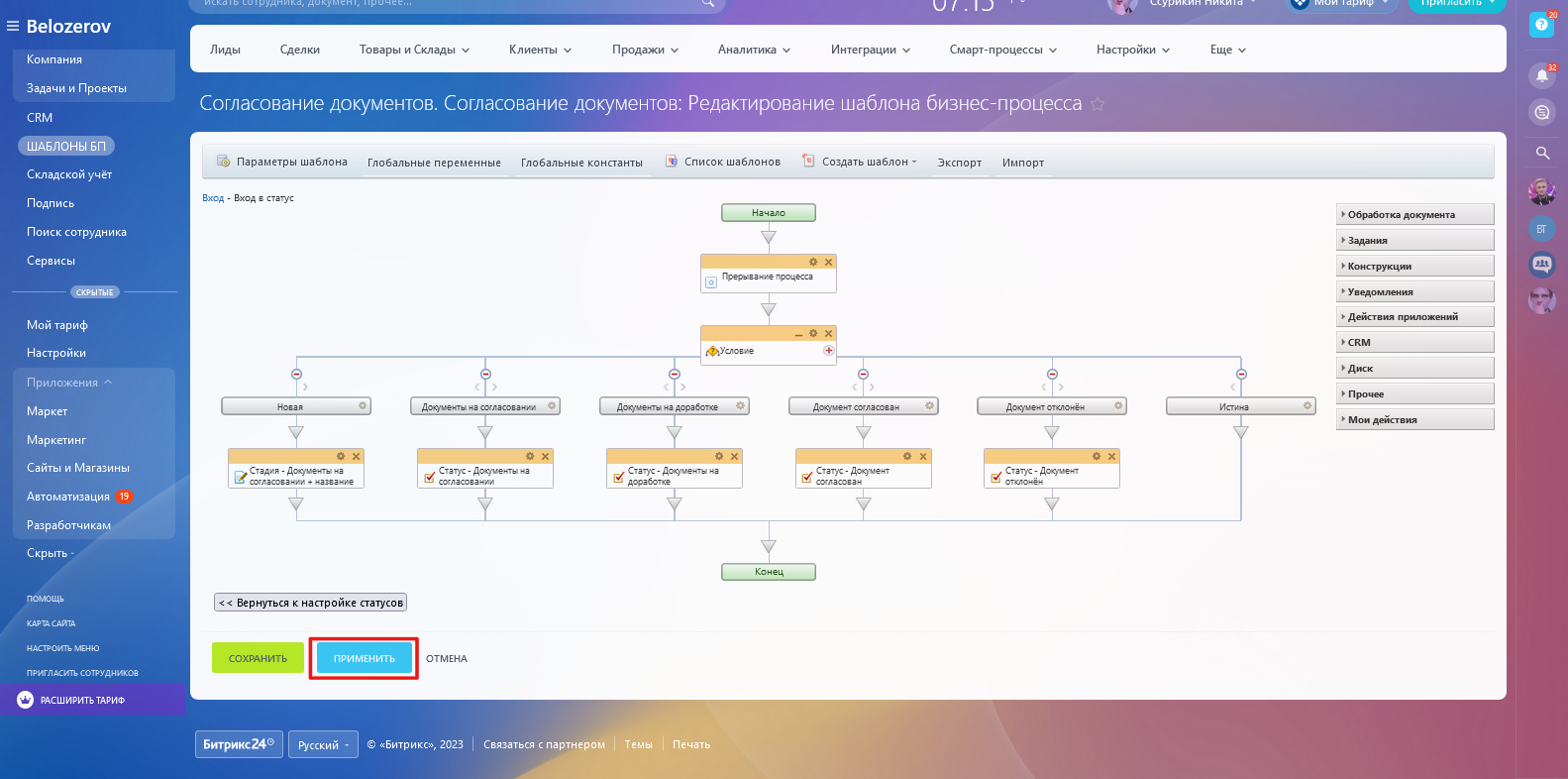Remove the Документы на согласовании branch via minus
This screenshot has height=779, width=1568.
pyautogui.click(x=485, y=374)
